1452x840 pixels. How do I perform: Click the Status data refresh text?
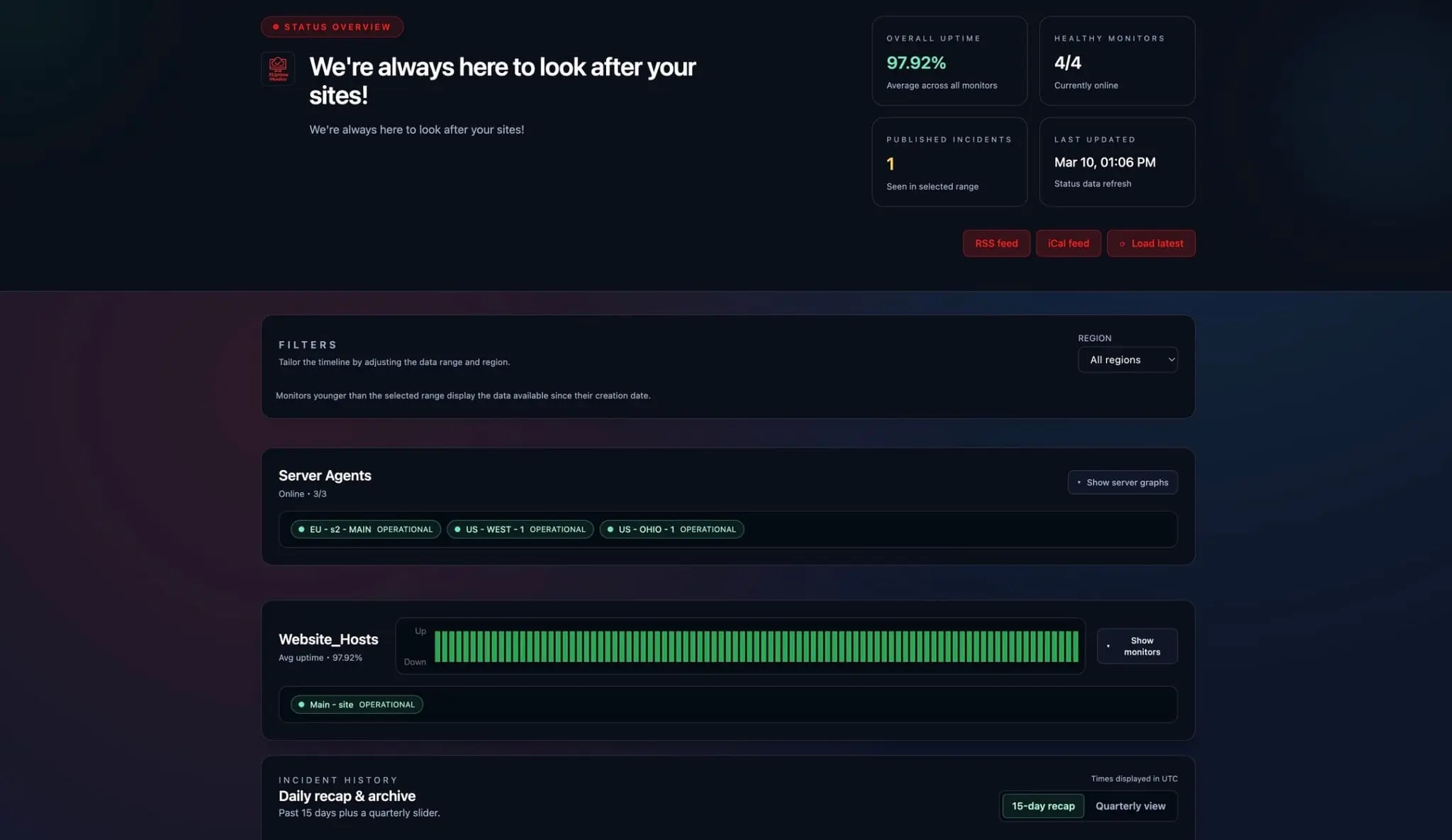1093,184
